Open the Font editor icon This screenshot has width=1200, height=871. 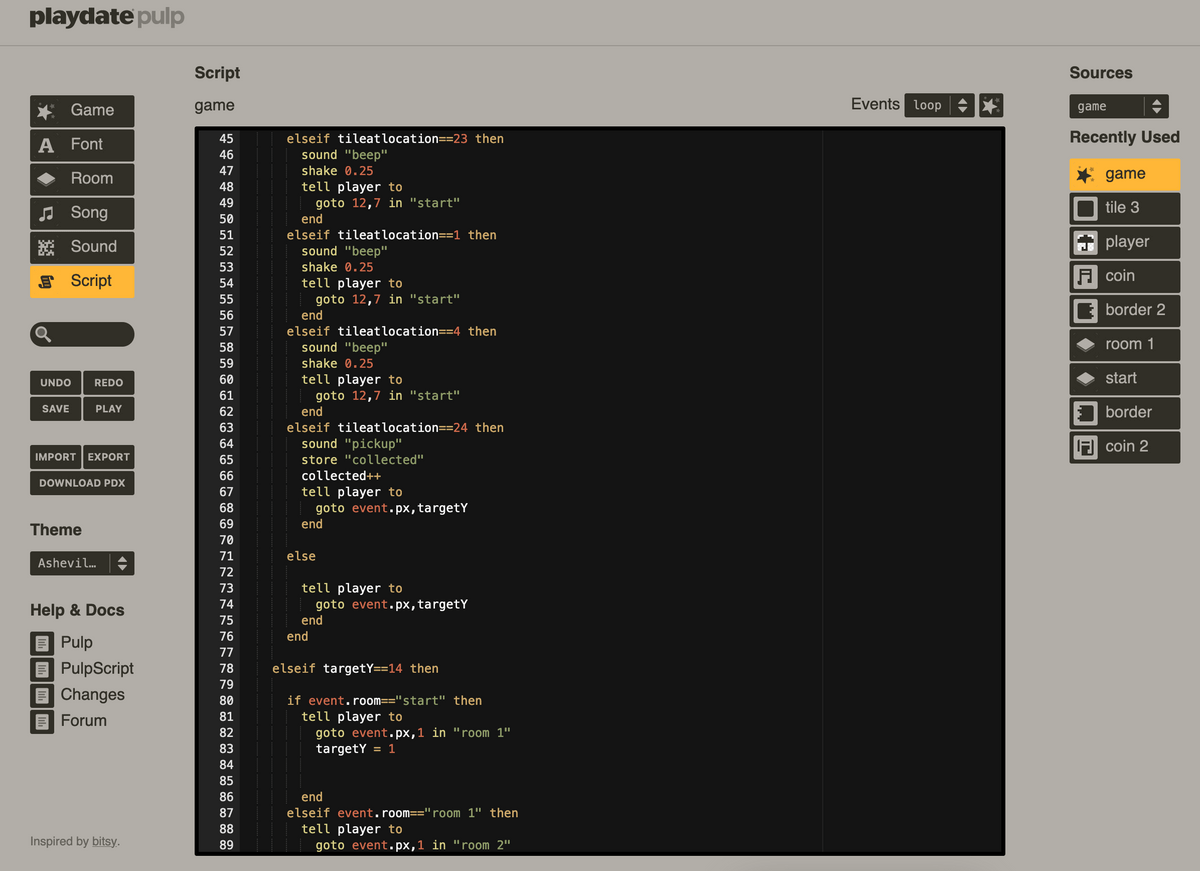click(46, 145)
